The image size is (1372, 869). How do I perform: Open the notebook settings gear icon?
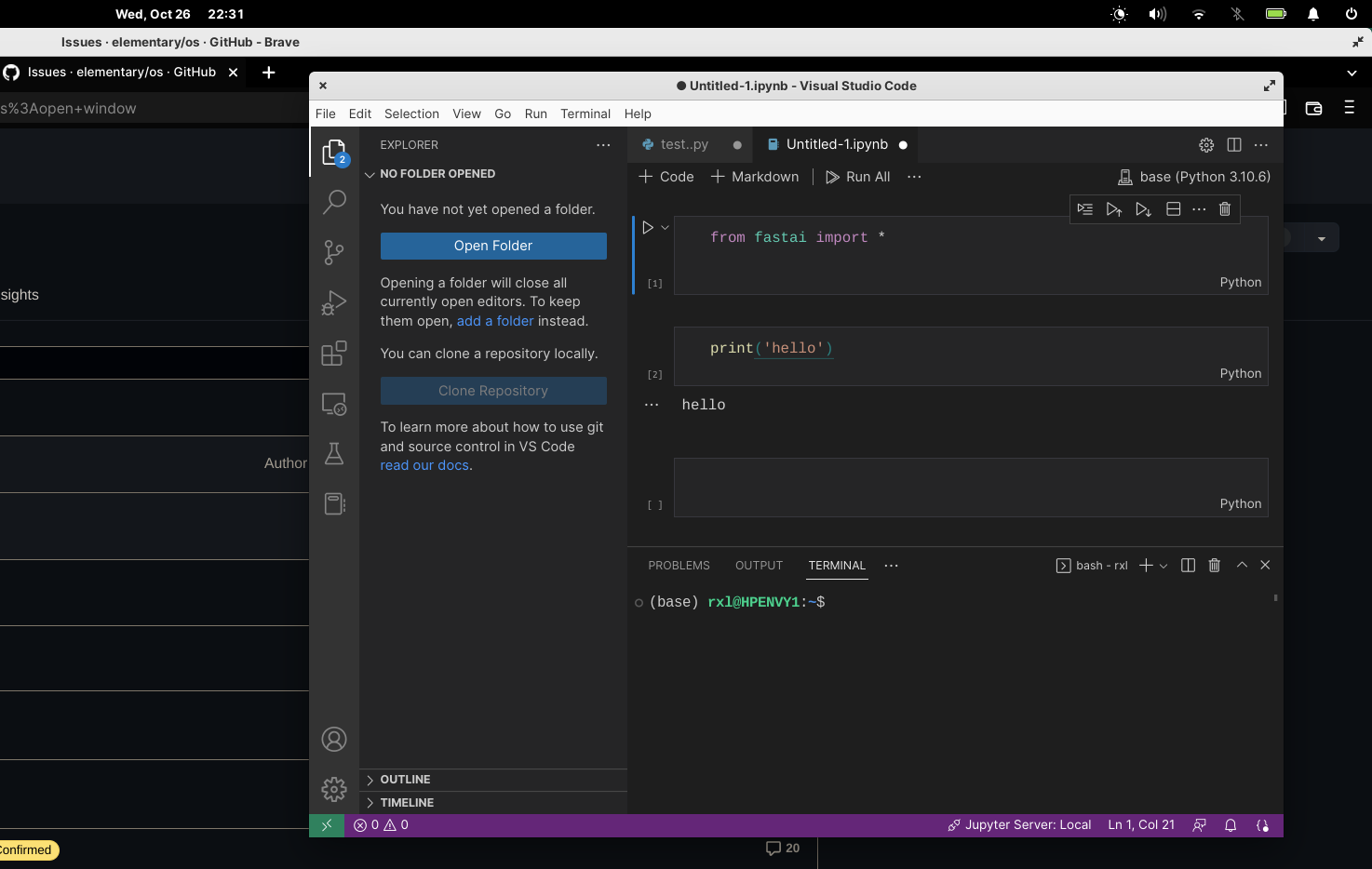click(x=1206, y=145)
